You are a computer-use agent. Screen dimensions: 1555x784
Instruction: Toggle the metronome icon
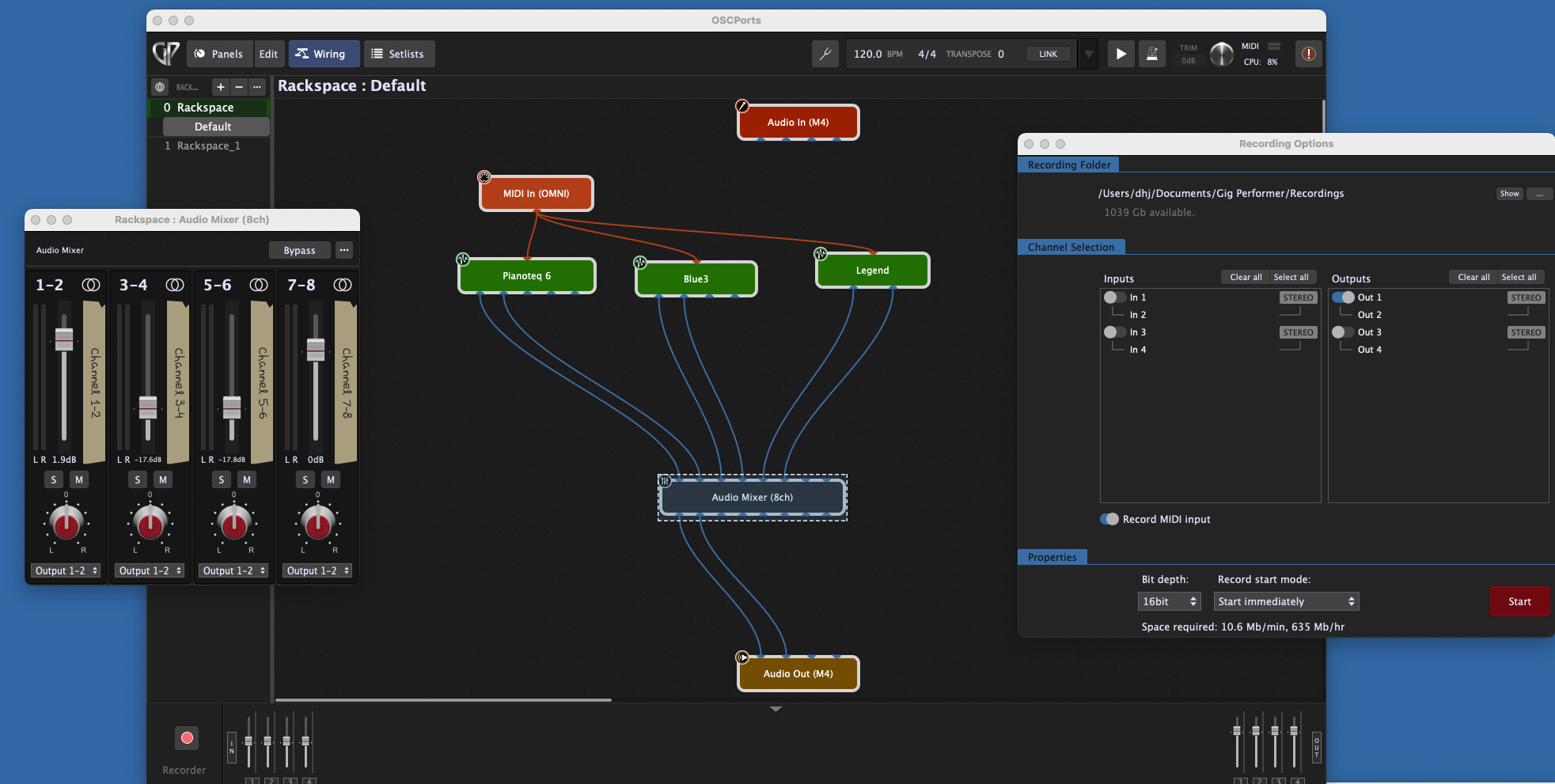(x=1151, y=54)
